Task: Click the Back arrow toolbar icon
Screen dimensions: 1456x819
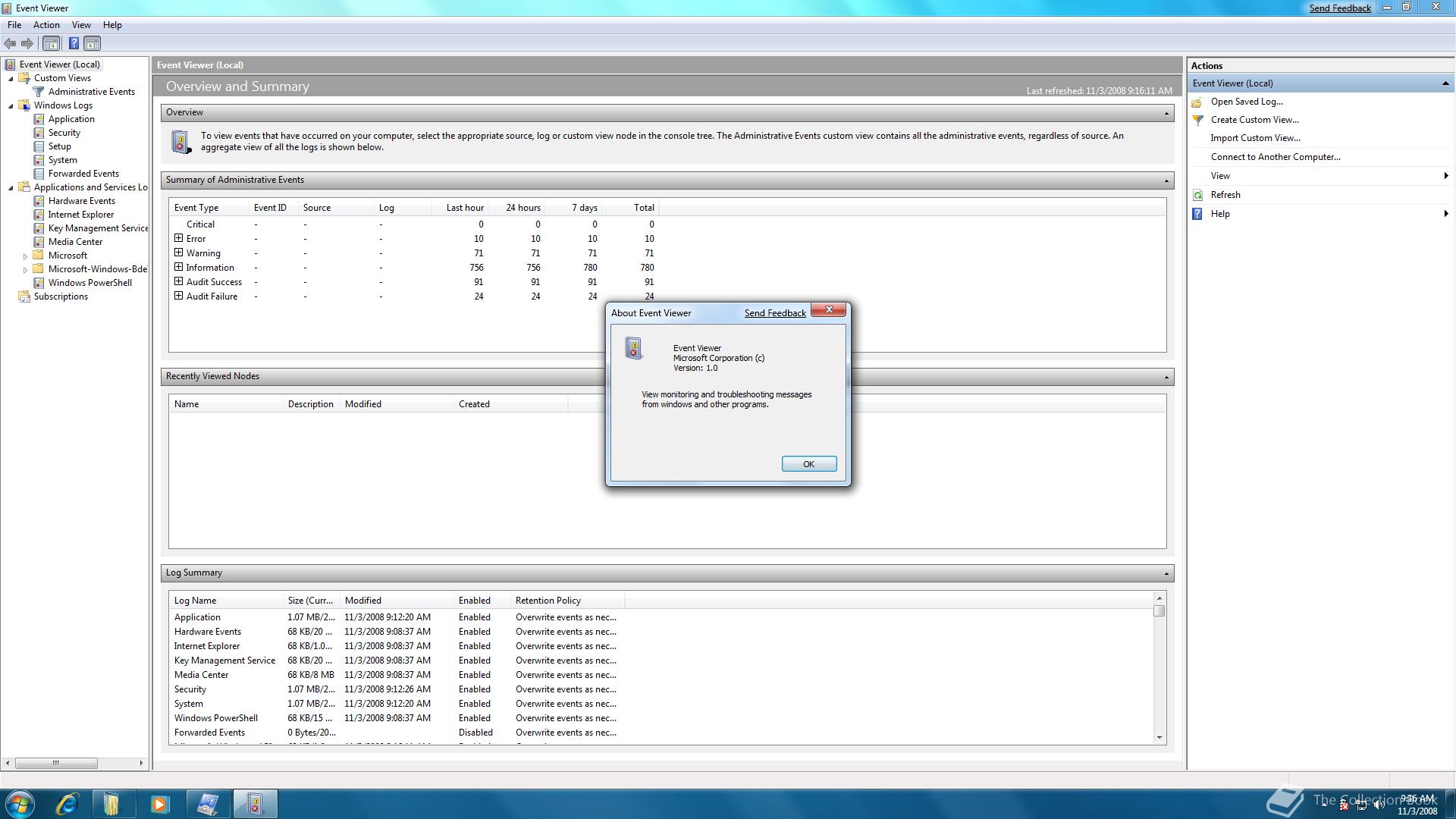Action: click(10, 43)
